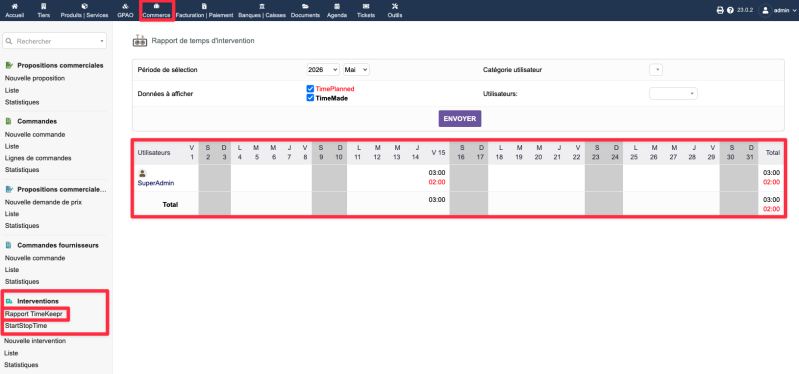Click Nouvelle commande under Commandes
Screen dimensions: 799x374
click(x=35, y=135)
